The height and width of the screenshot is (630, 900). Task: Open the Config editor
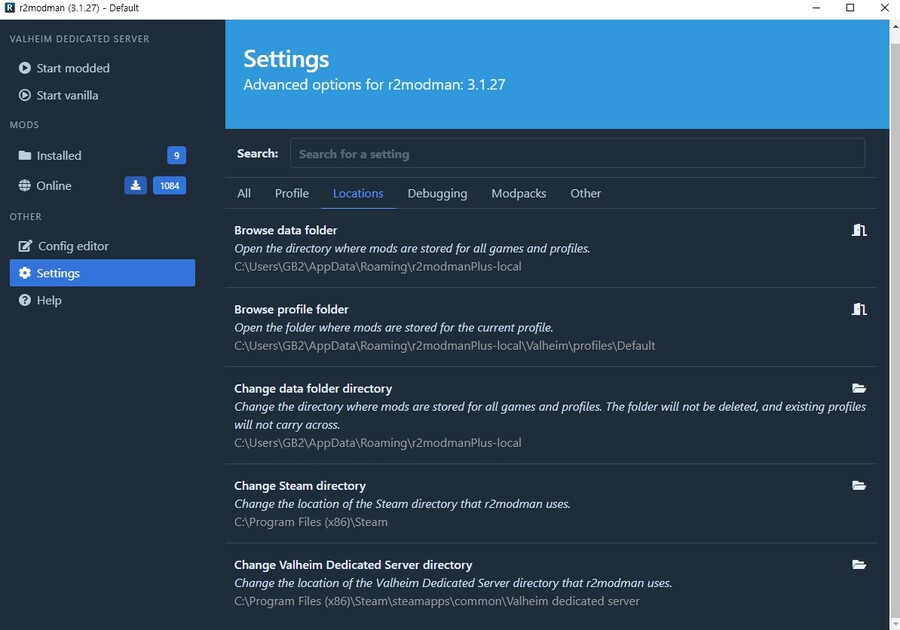coord(73,246)
